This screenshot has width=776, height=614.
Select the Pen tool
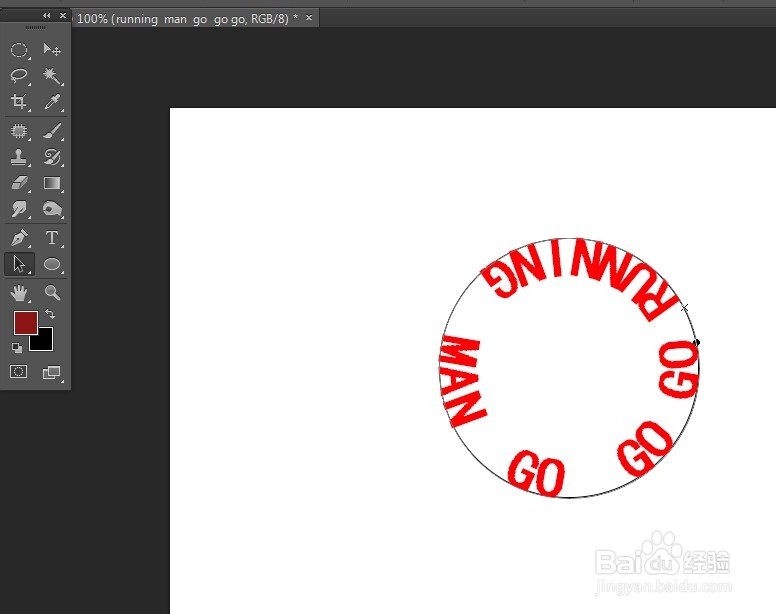[19, 238]
